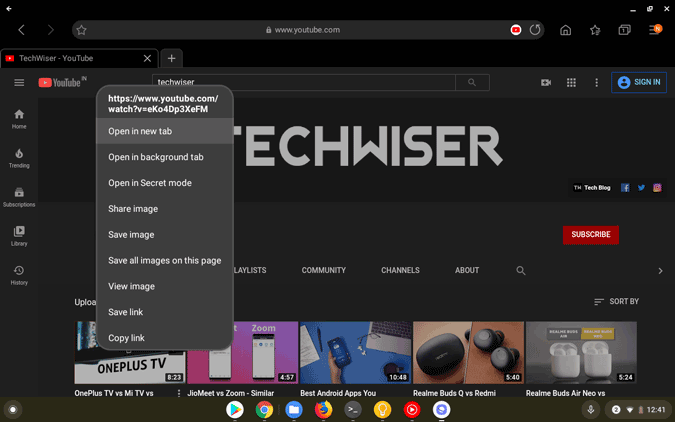675x422 pixels.
Task: Open YouTube settings three-dot menu
Action: (596, 82)
